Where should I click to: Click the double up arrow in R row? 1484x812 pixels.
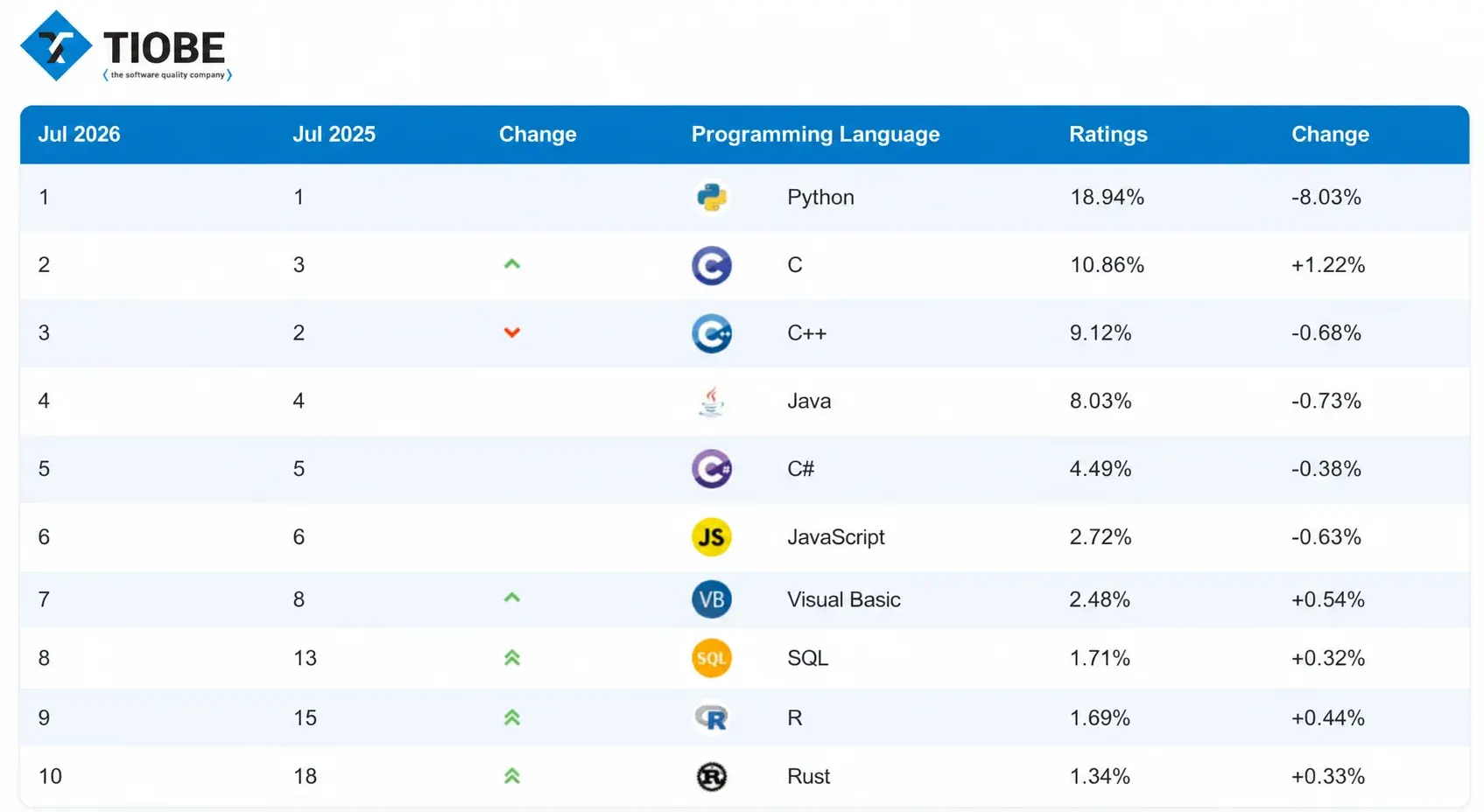point(512,717)
